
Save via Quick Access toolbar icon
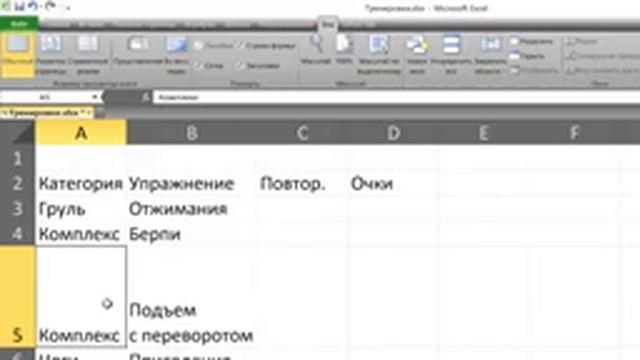(x=19, y=7)
